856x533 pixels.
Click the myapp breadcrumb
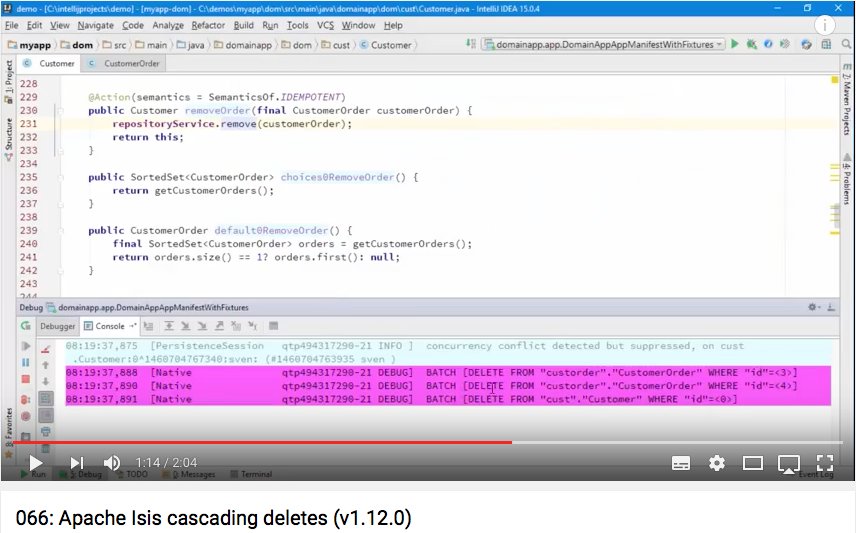pyautogui.click(x=29, y=45)
